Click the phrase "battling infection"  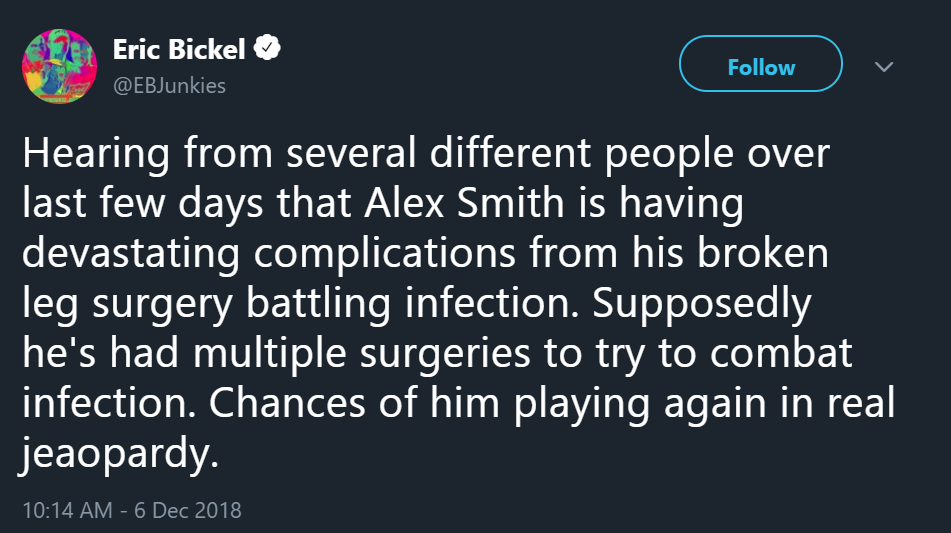[413, 303]
